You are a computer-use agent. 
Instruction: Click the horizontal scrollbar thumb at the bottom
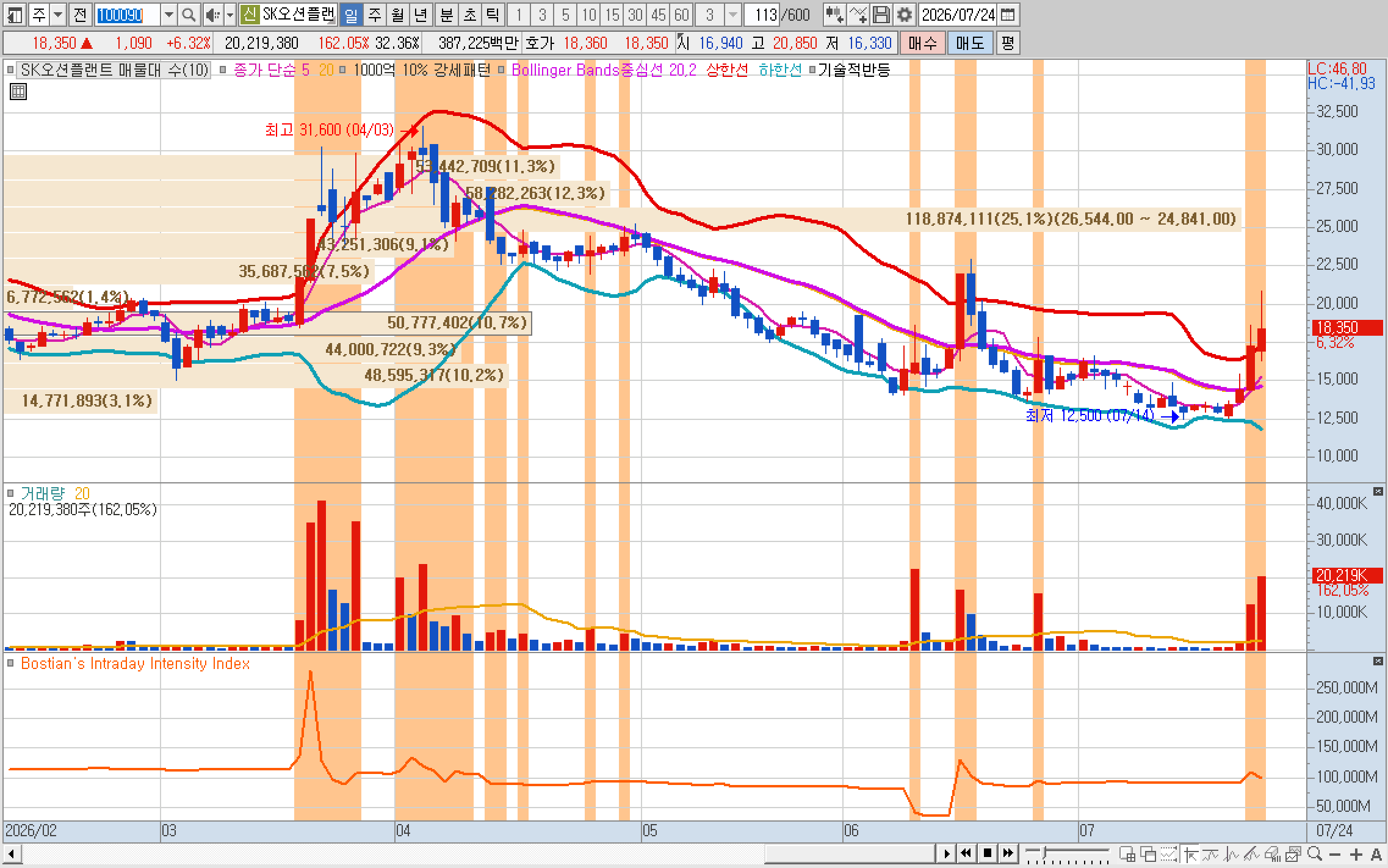coord(850,853)
